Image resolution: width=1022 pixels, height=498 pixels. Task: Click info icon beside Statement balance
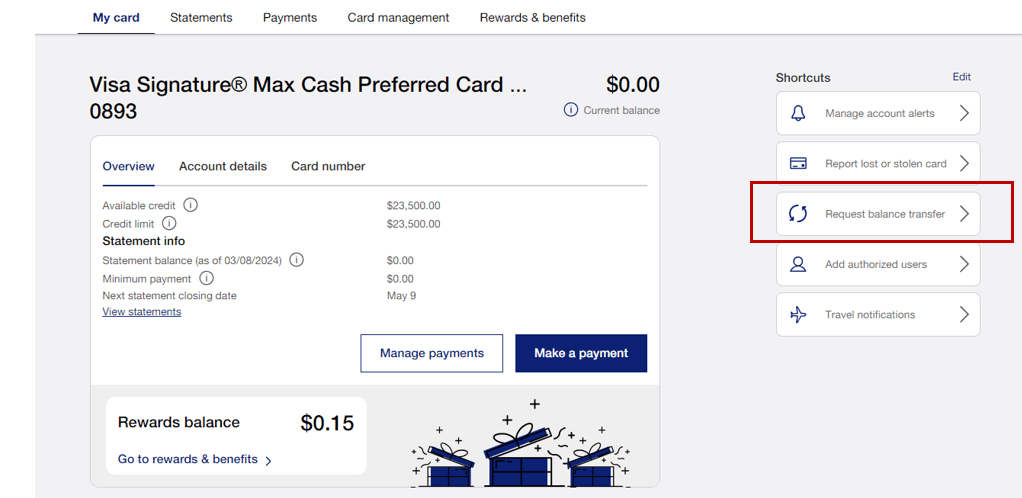click(x=297, y=260)
